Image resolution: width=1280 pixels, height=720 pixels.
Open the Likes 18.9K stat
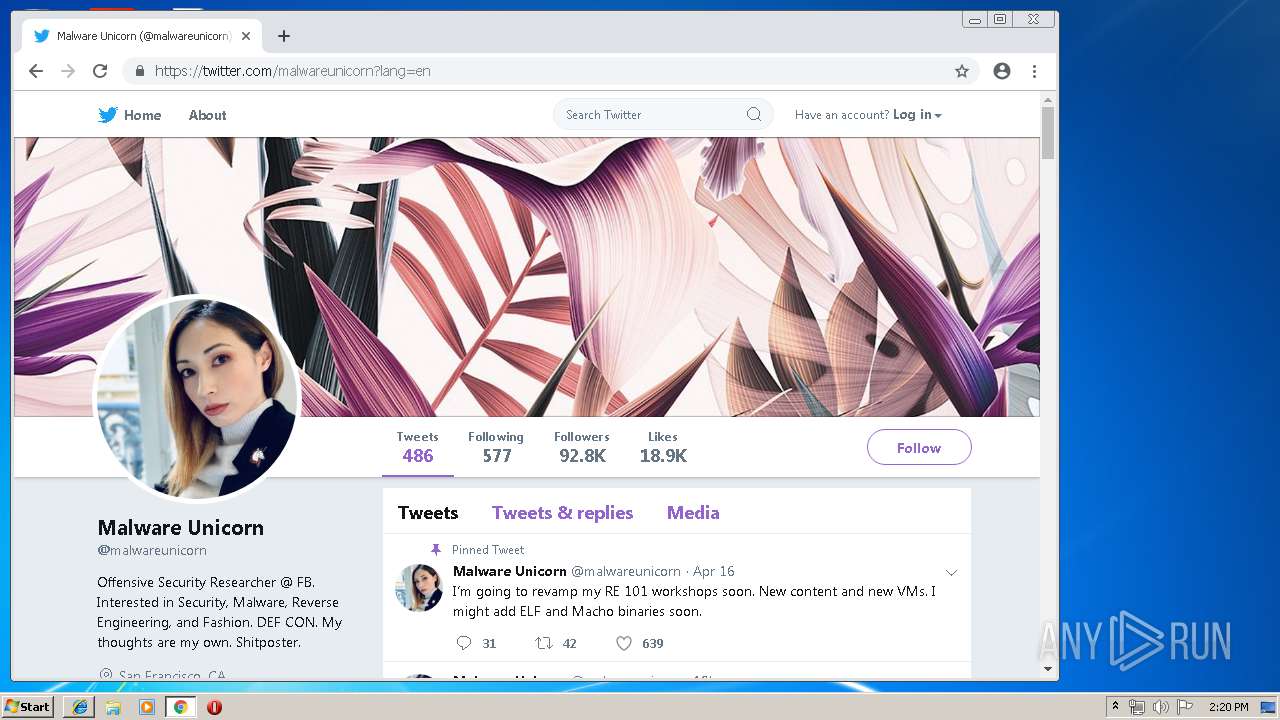pyautogui.click(x=663, y=448)
